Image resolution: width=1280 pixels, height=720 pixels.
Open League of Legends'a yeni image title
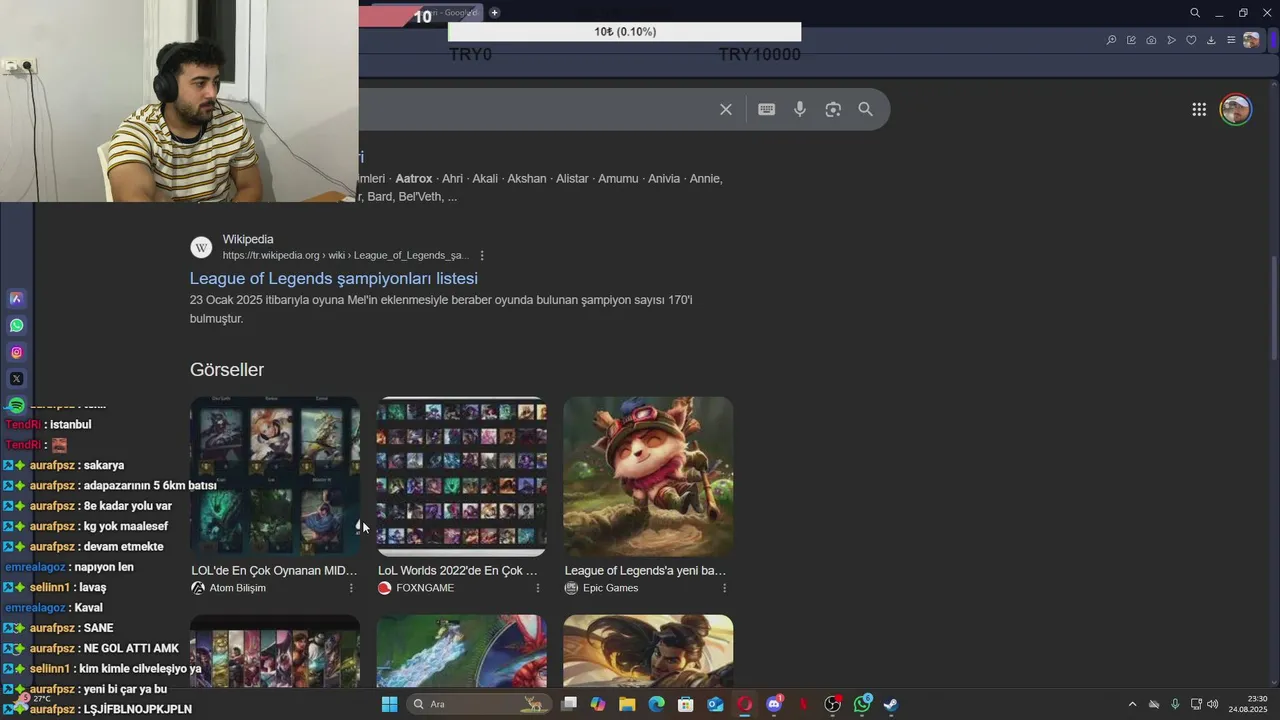click(x=645, y=571)
